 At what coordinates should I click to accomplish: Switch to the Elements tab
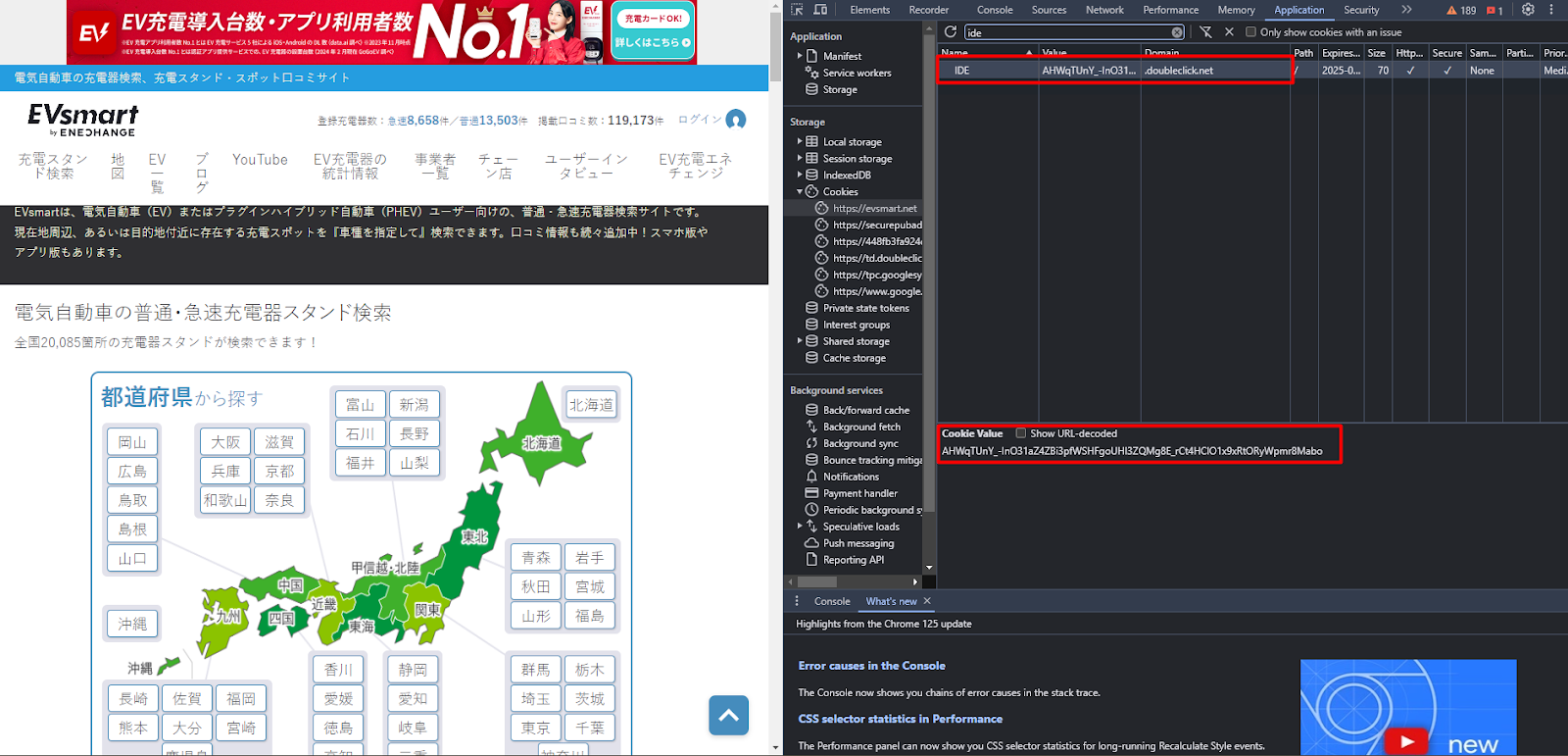point(870,10)
